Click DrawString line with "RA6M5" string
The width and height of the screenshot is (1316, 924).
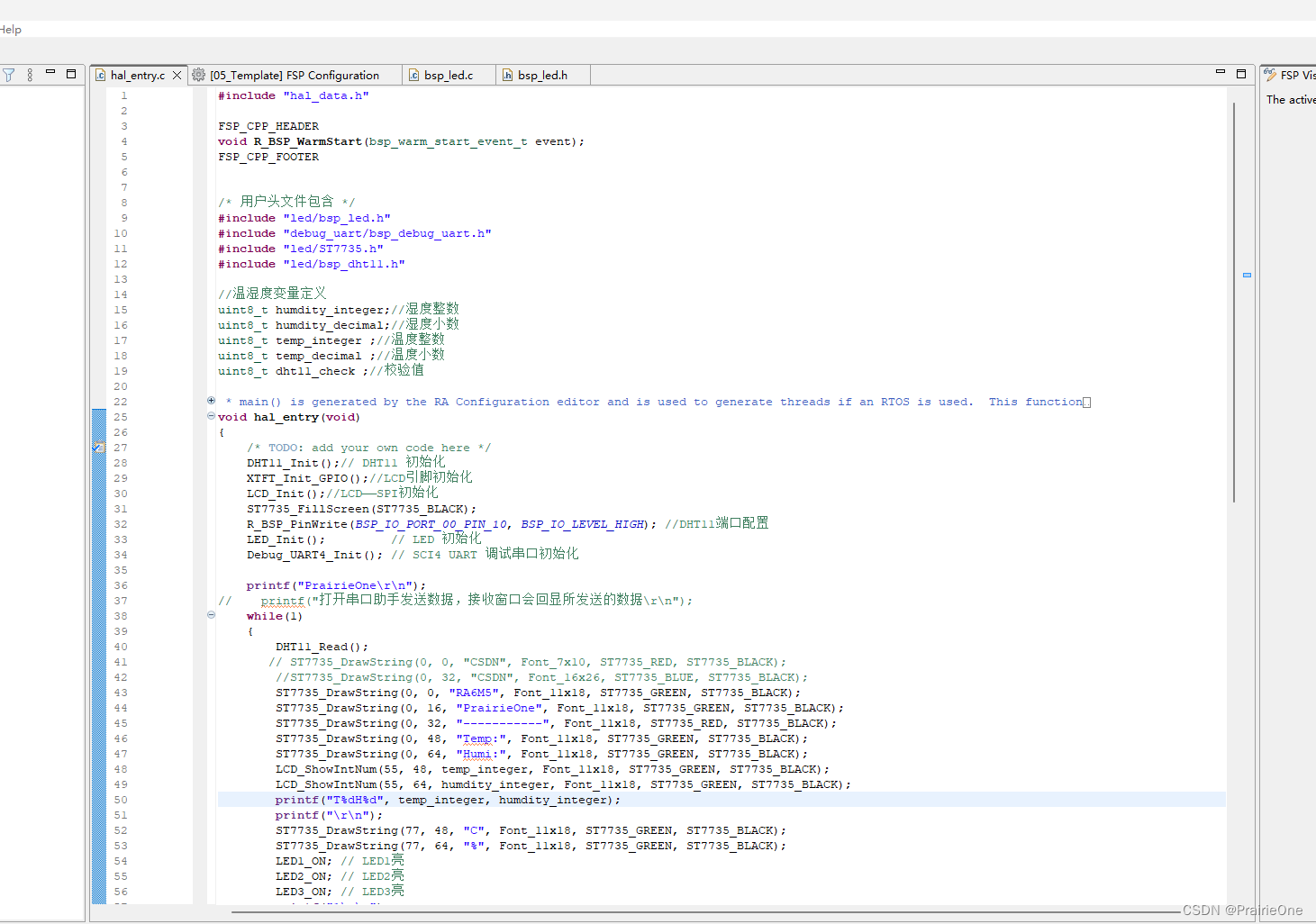(539, 693)
